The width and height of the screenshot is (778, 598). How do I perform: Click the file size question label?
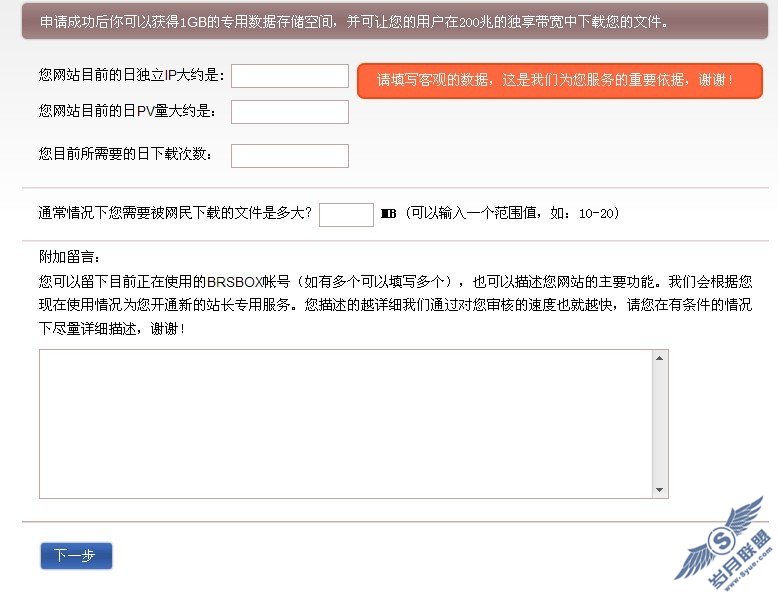click(x=175, y=213)
